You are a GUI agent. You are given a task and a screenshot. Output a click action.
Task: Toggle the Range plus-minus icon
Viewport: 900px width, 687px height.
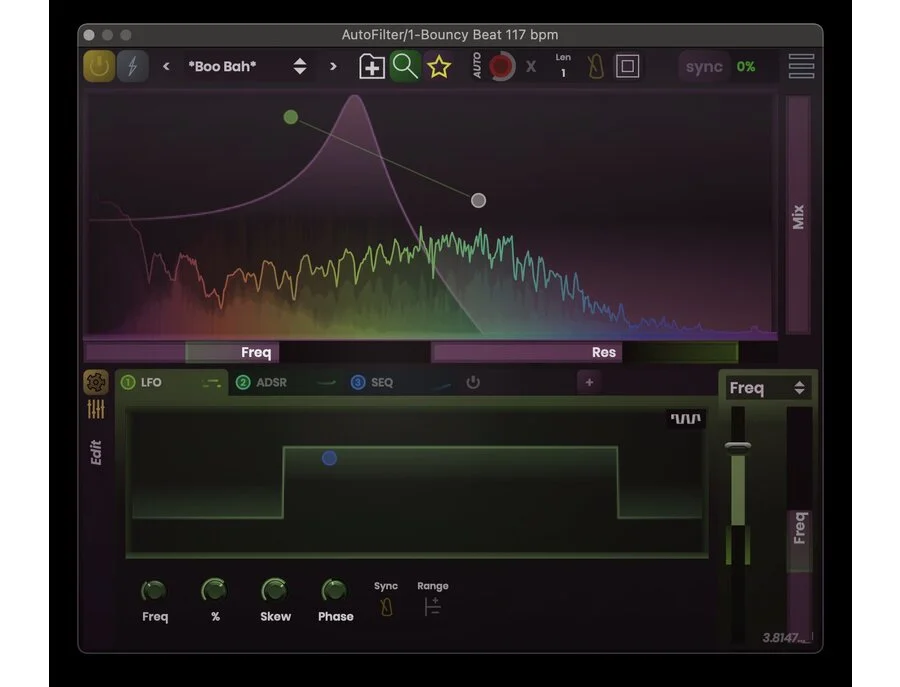432,607
